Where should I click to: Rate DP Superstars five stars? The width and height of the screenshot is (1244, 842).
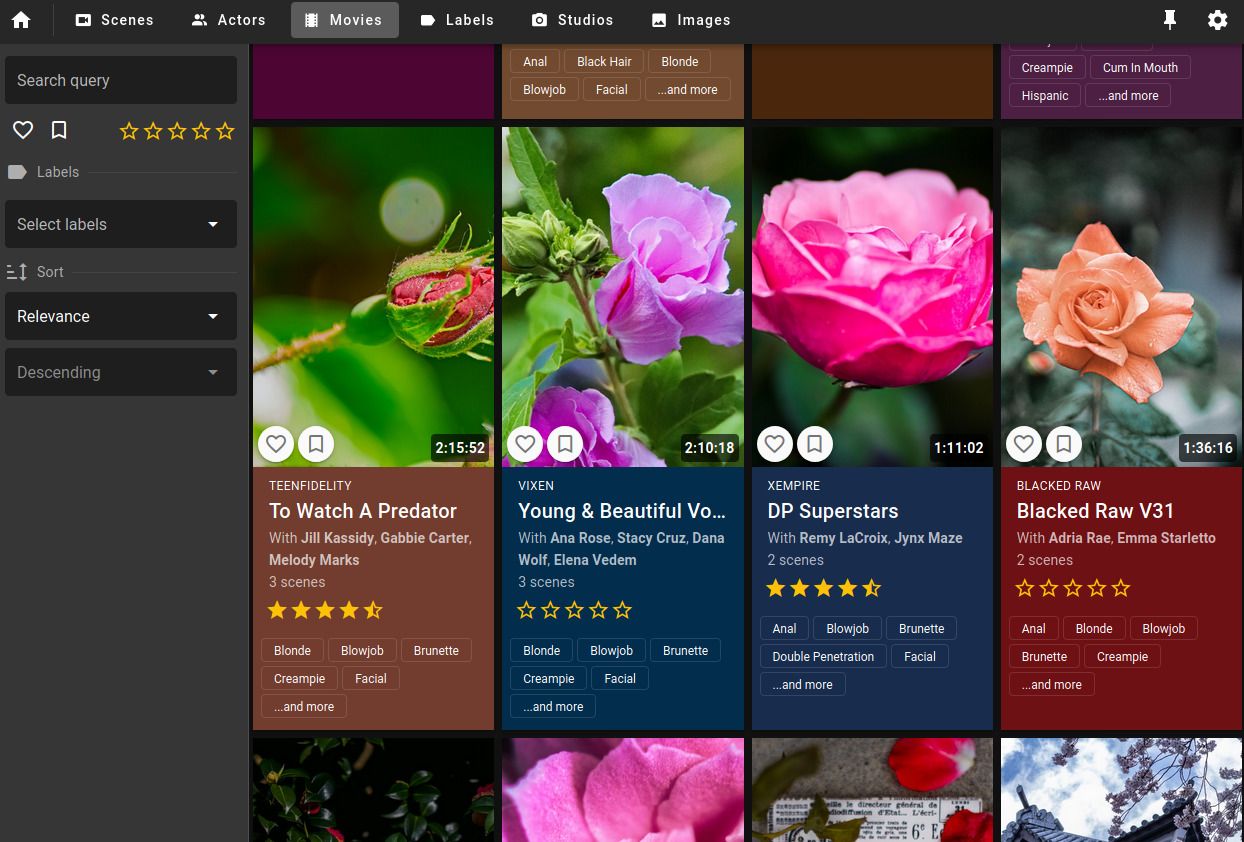click(871, 588)
